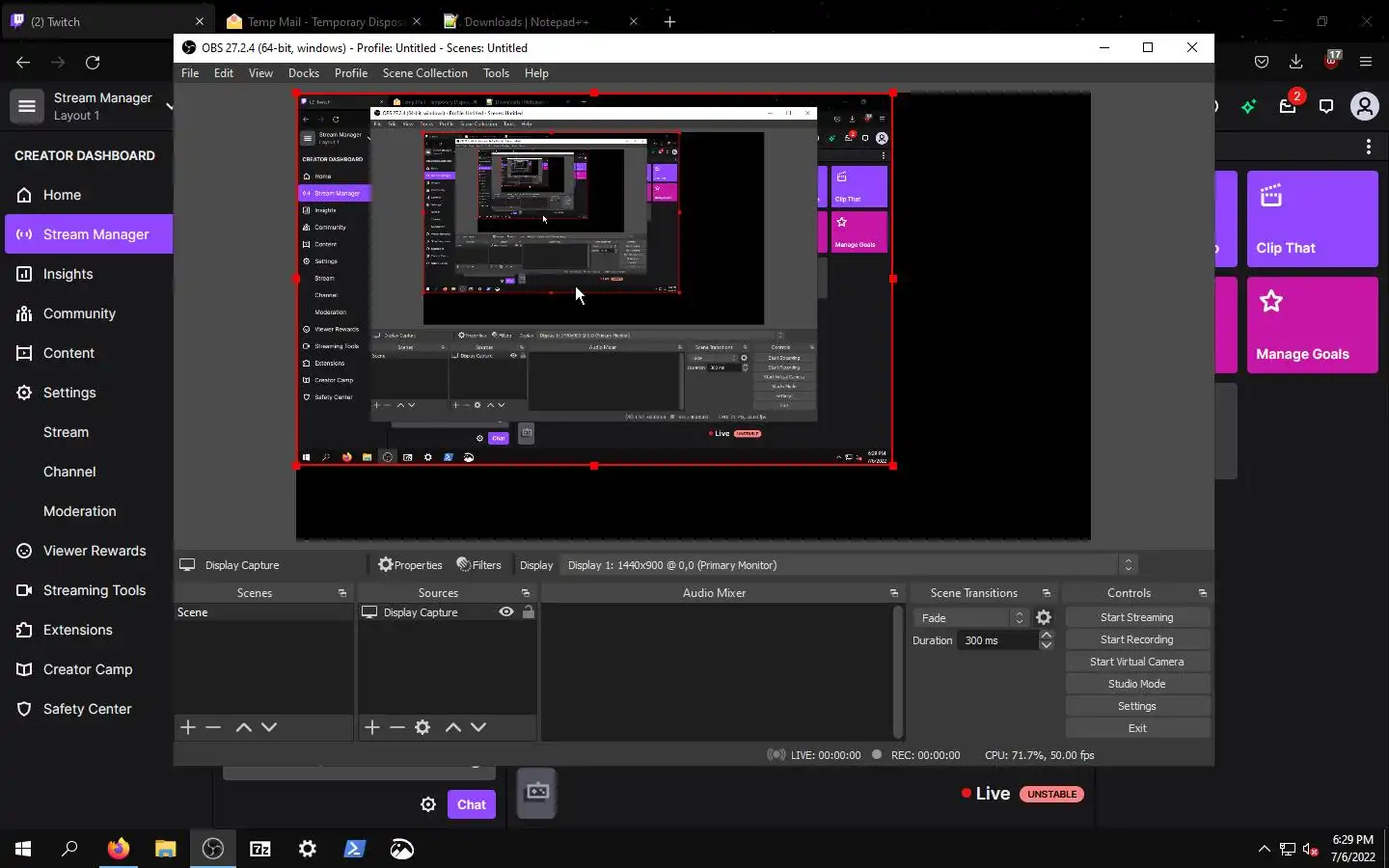Open the View menu in OBS
Screen dimensions: 1389x868
click(x=260, y=73)
